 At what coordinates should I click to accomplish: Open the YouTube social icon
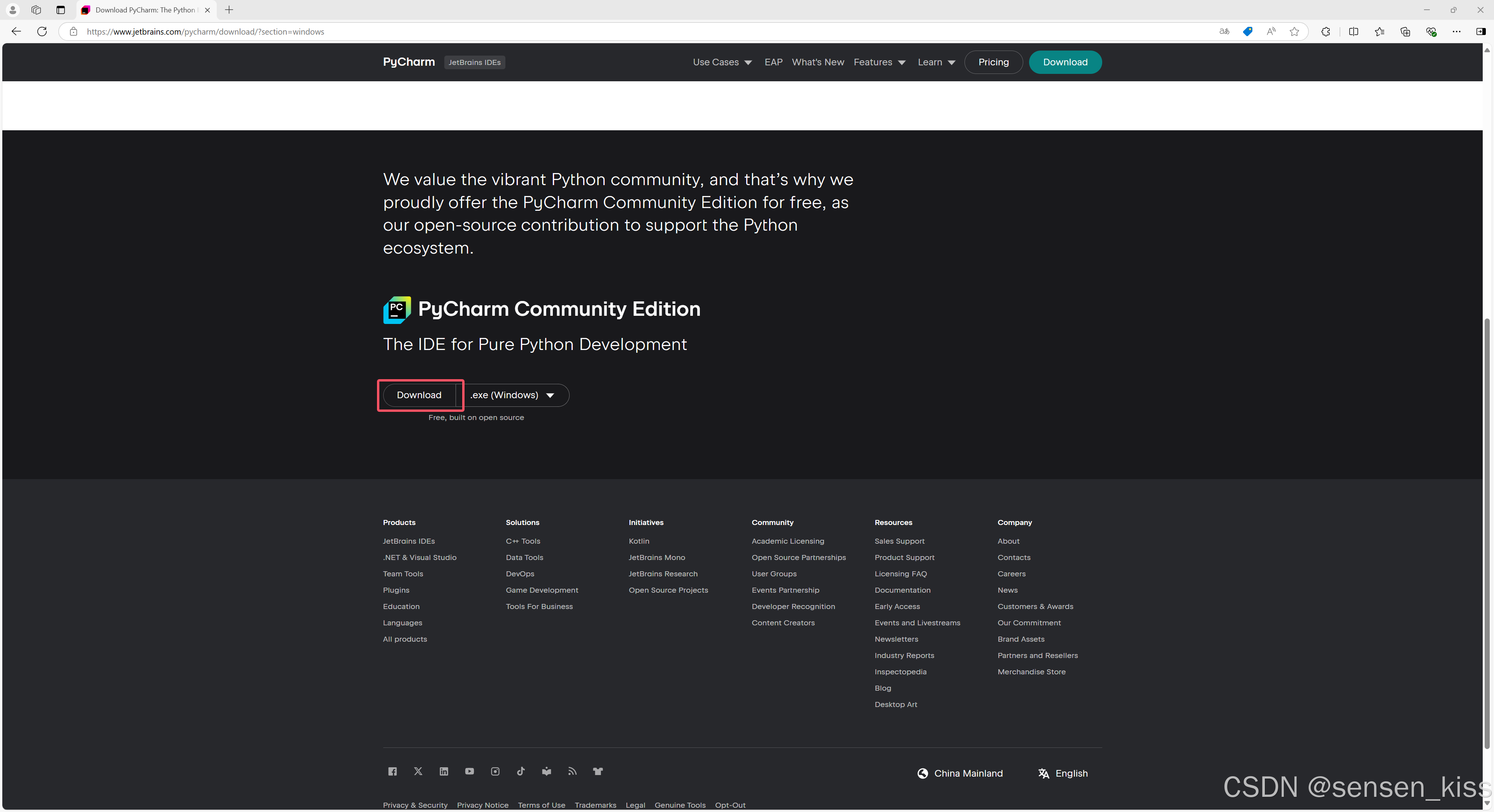point(469,772)
